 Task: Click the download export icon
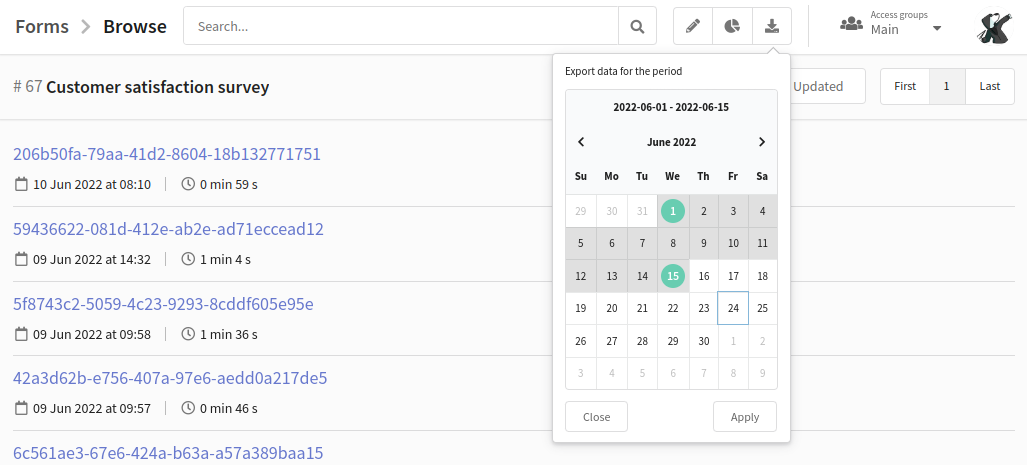point(772,26)
